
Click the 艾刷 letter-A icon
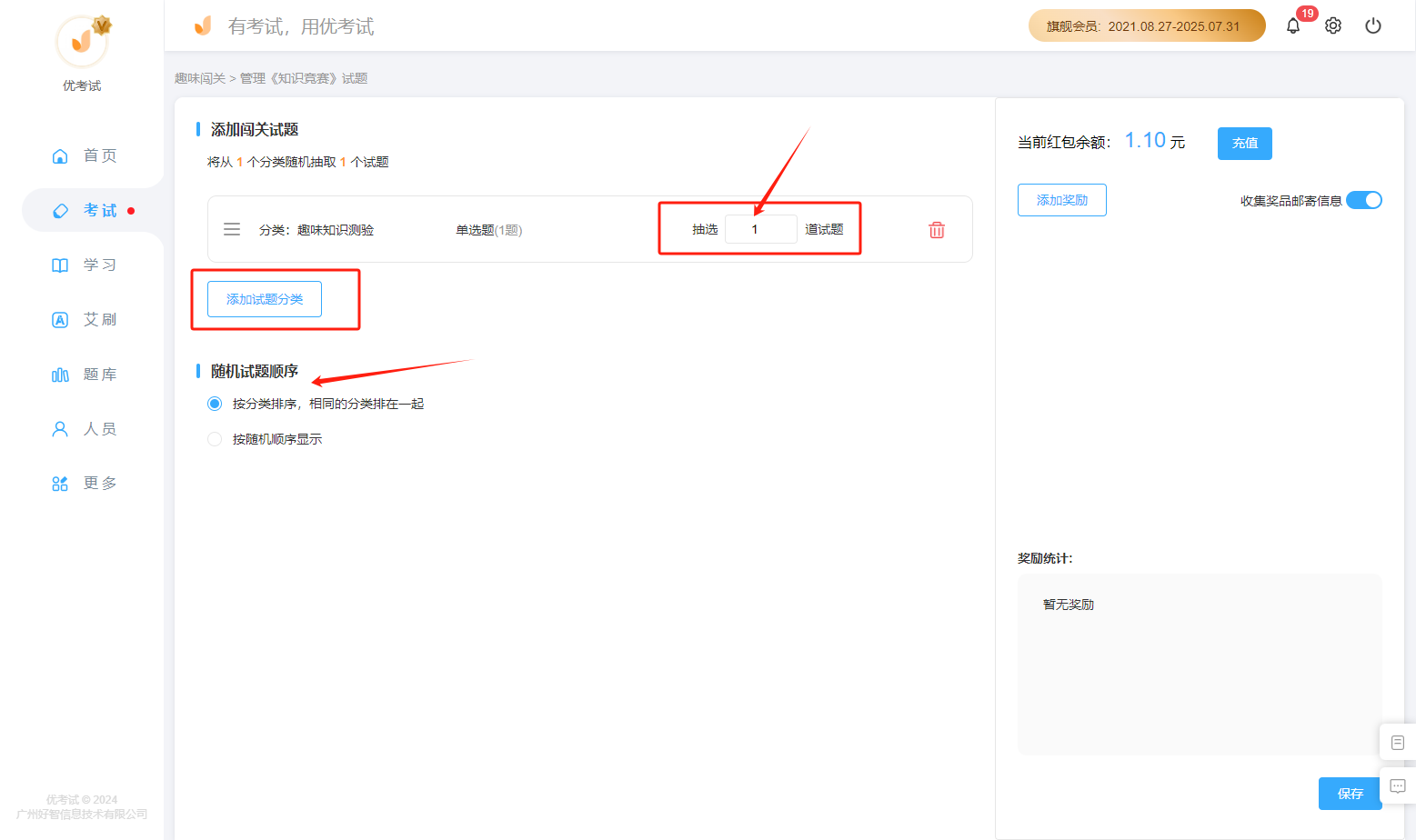pyautogui.click(x=60, y=320)
